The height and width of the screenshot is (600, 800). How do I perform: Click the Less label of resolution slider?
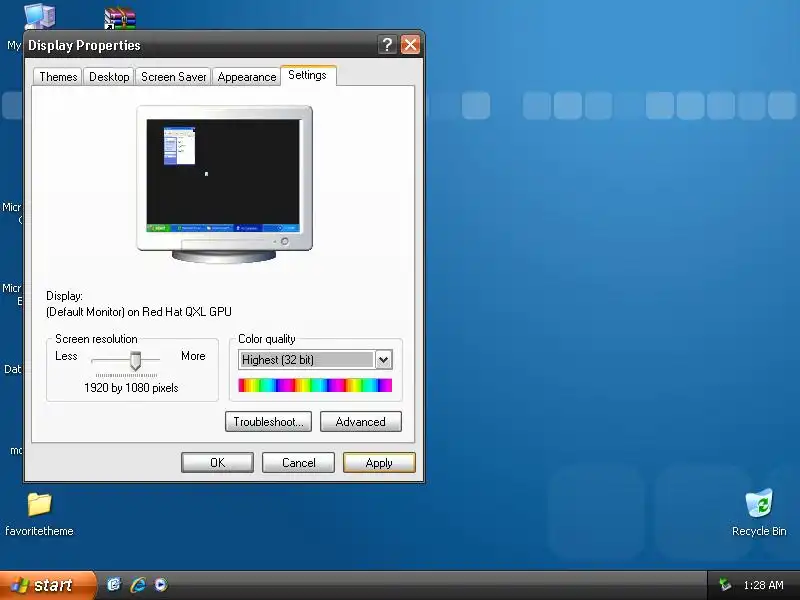66,356
